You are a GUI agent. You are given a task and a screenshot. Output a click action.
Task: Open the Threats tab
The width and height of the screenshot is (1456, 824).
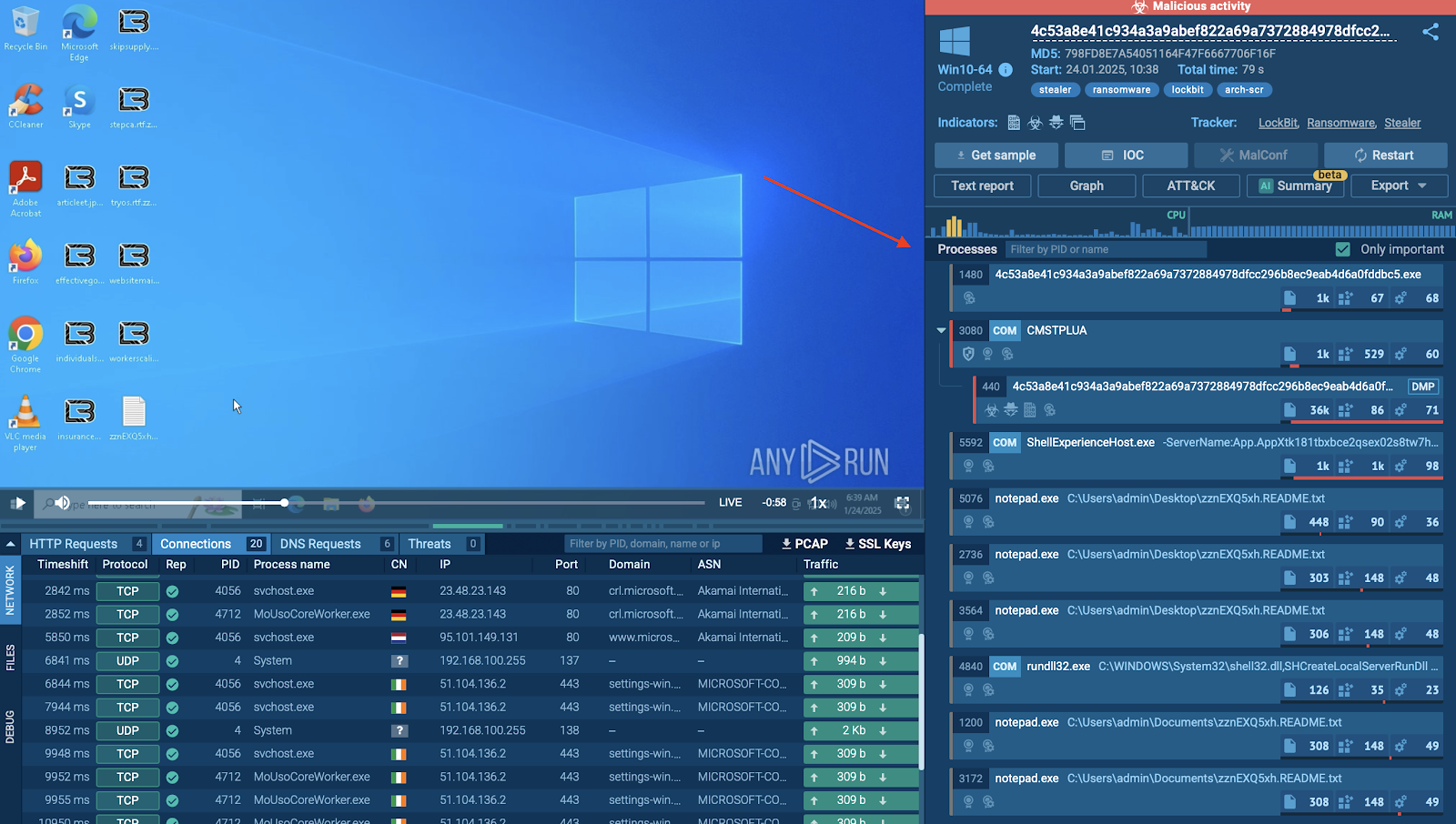(x=442, y=544)
